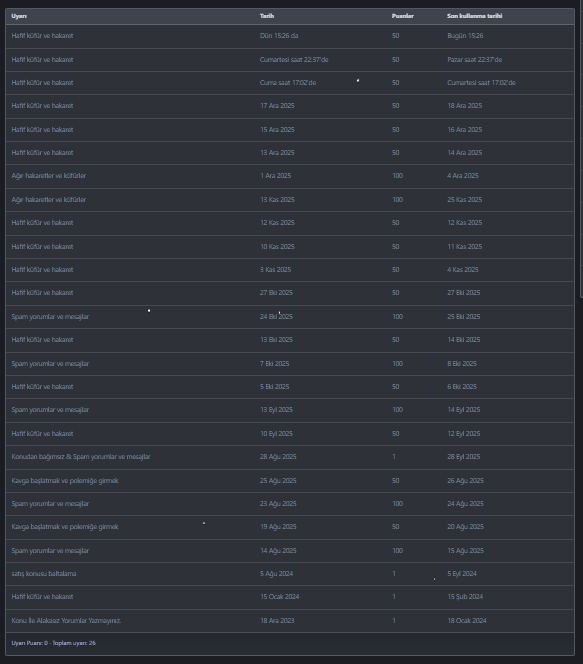Select the warning from Cuma 17:02

click(290, 83)
